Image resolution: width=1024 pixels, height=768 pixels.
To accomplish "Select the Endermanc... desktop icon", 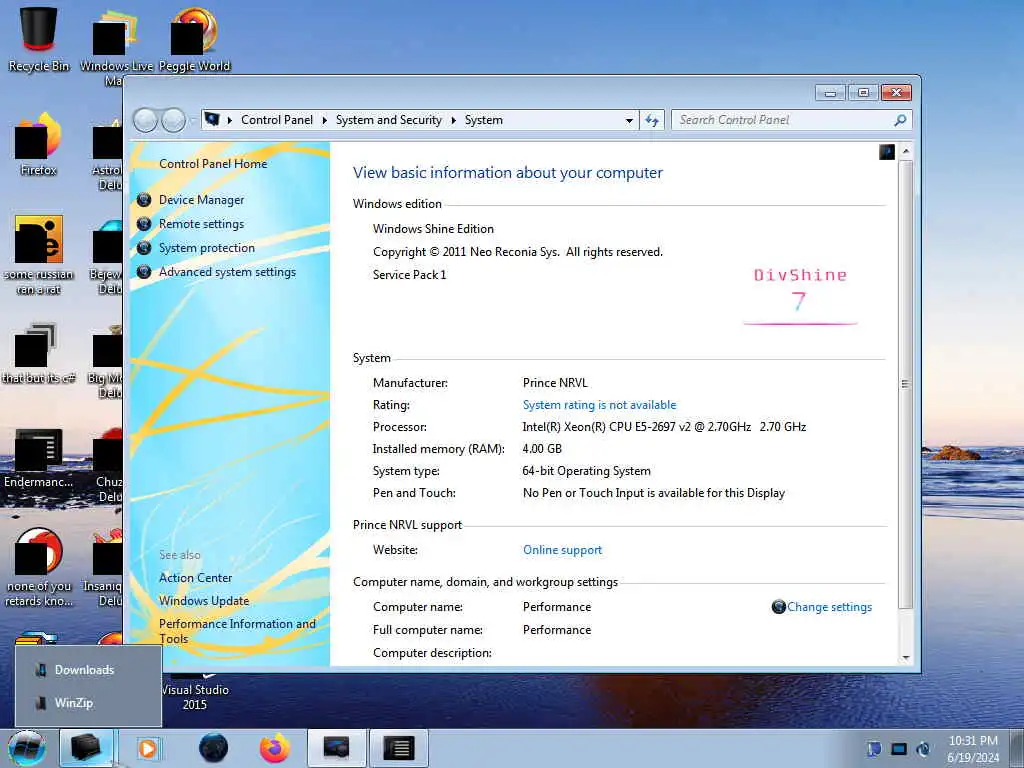I will 39,457.
